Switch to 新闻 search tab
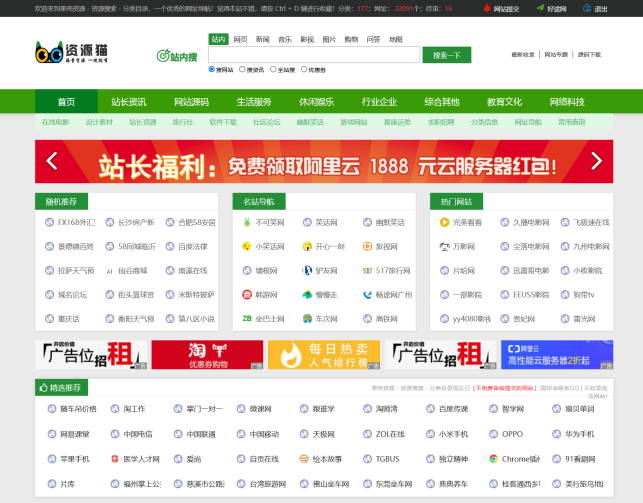Screen dimensions: 643x503 [x=262, y=39]
